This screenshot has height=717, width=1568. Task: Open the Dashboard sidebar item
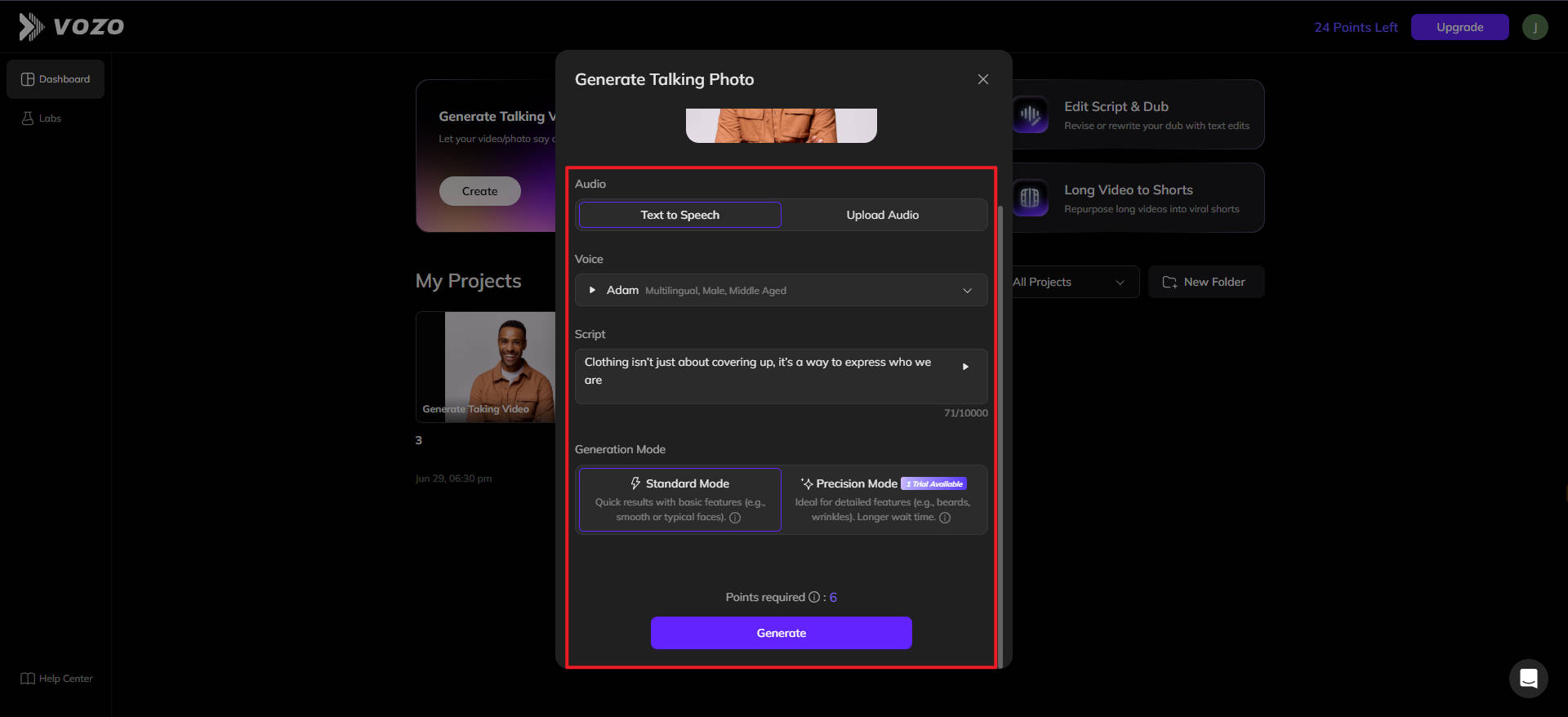pos(56,79)
